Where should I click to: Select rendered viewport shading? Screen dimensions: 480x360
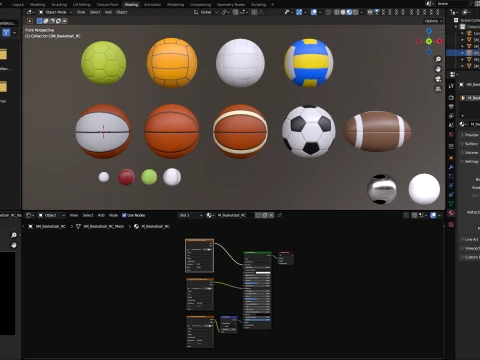click(x=355, y=12)
